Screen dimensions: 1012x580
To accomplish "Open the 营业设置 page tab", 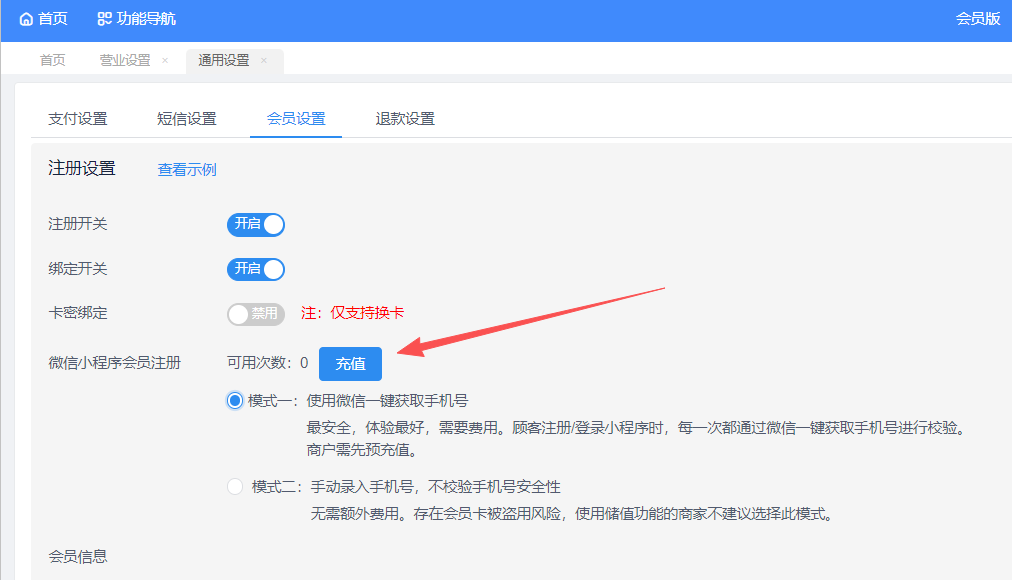I will tap(124, 61).
